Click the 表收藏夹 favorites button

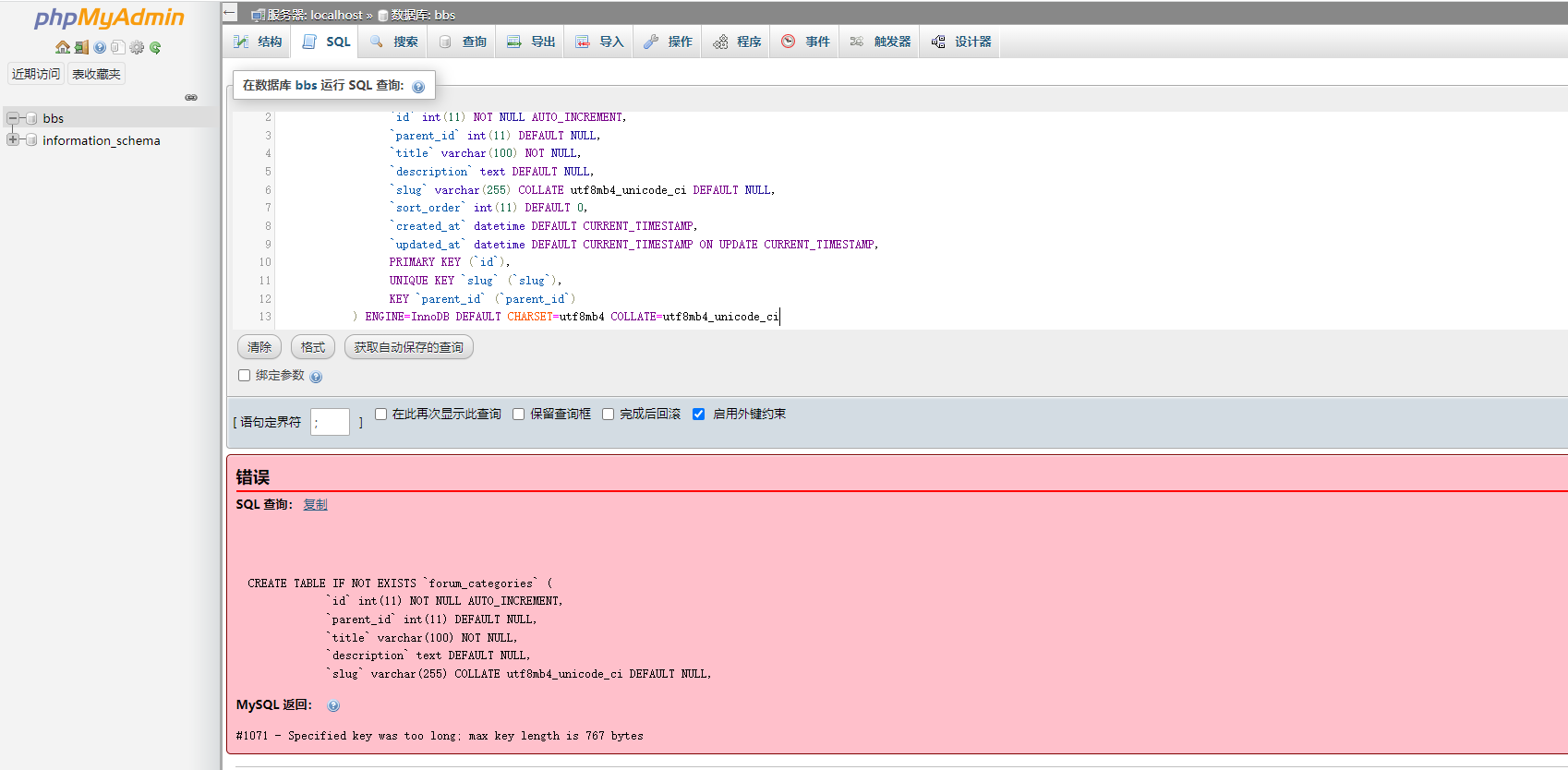(x=97, y=74)
